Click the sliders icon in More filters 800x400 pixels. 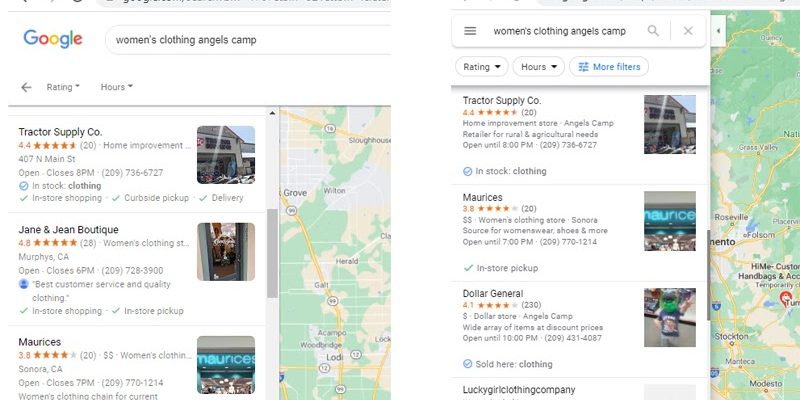click(584, 67)
